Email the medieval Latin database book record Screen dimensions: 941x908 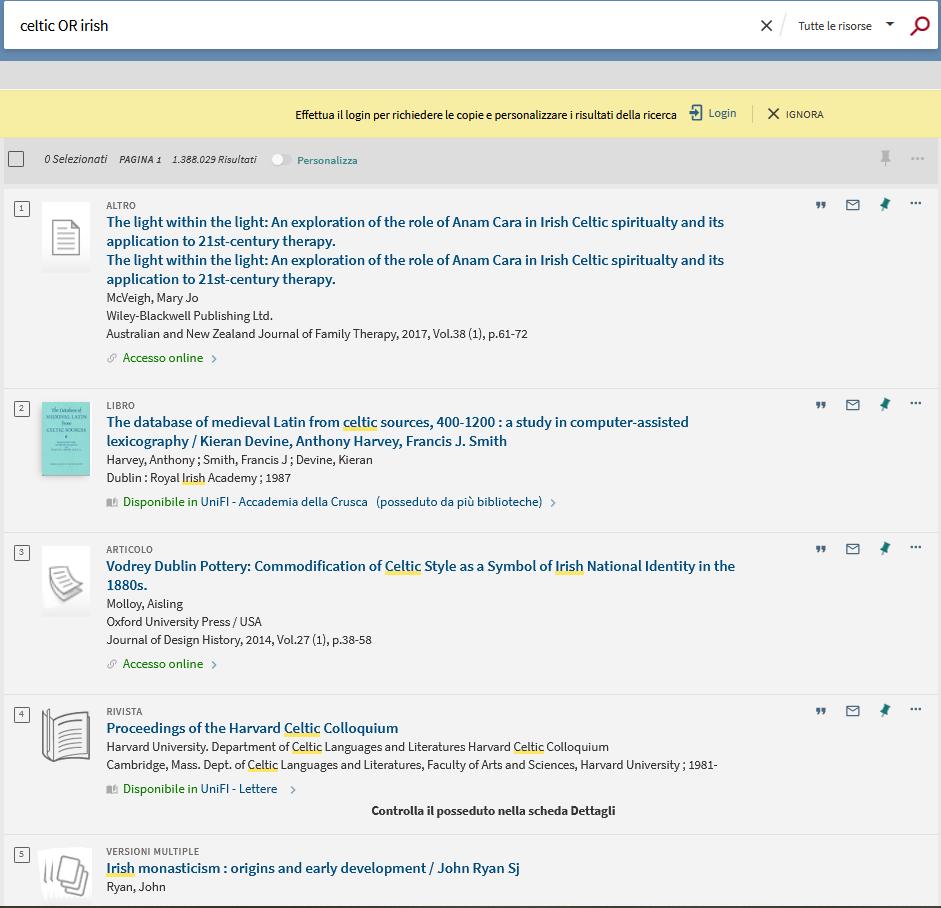coord(853,405)
